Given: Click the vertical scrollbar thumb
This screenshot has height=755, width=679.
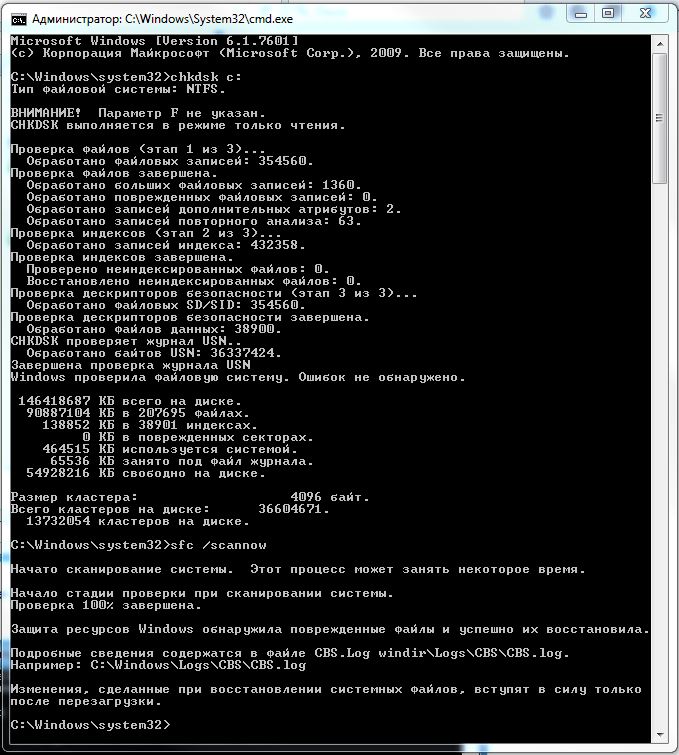Looking at the screenshot, I should [660, 118].
